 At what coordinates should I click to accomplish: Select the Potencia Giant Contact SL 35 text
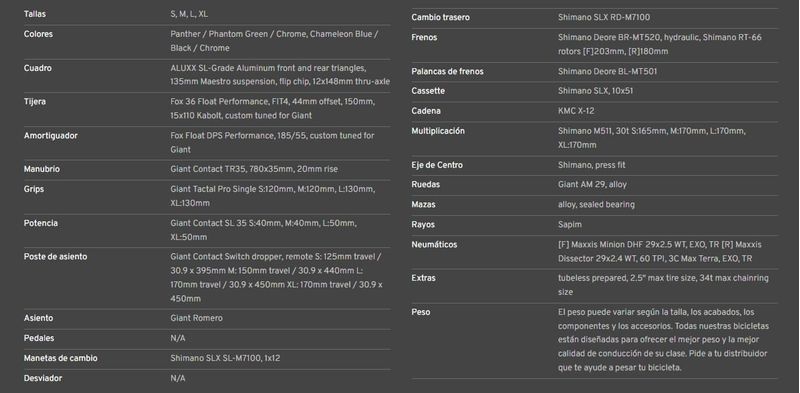pos(263,230)
